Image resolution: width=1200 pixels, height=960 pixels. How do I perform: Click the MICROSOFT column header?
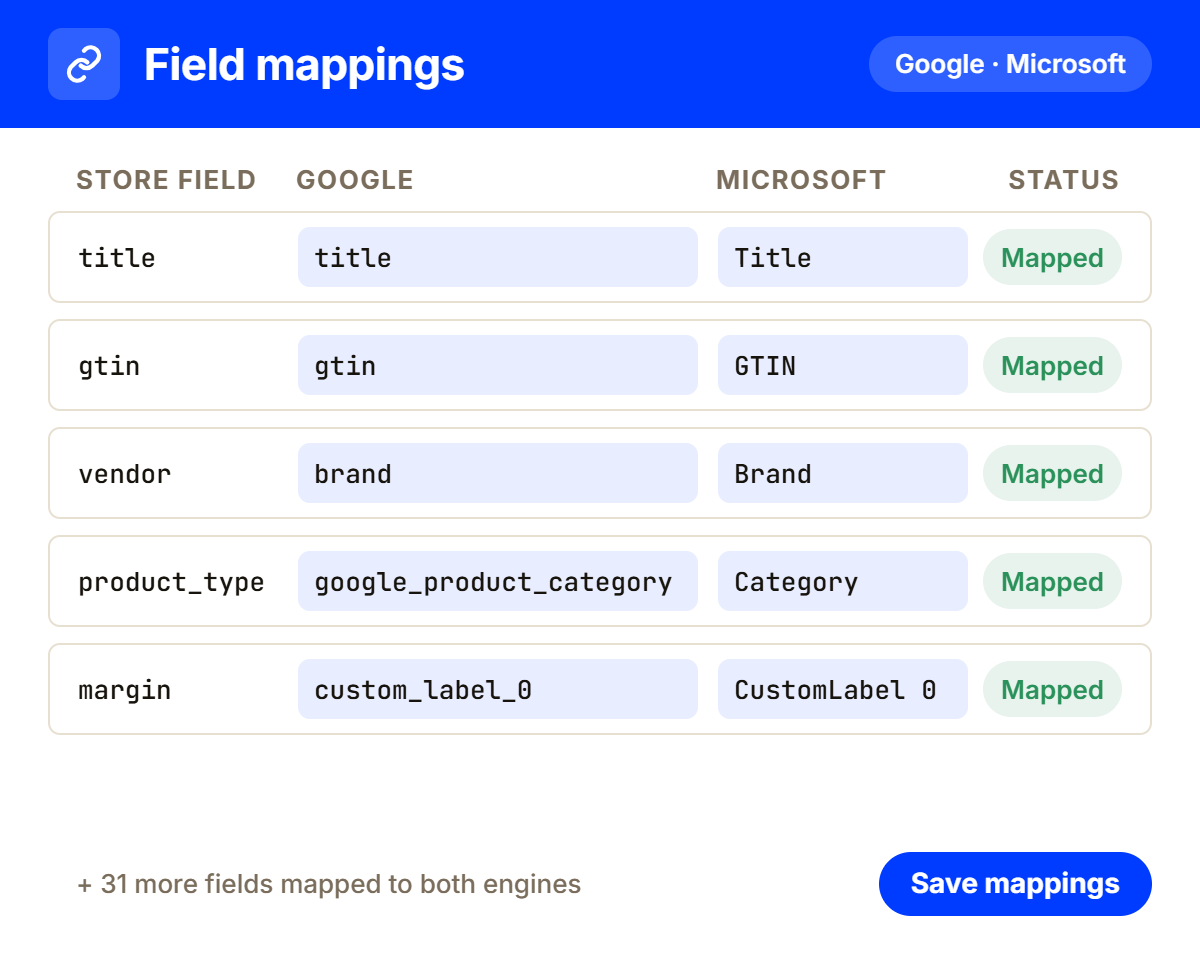coord(801,180)
